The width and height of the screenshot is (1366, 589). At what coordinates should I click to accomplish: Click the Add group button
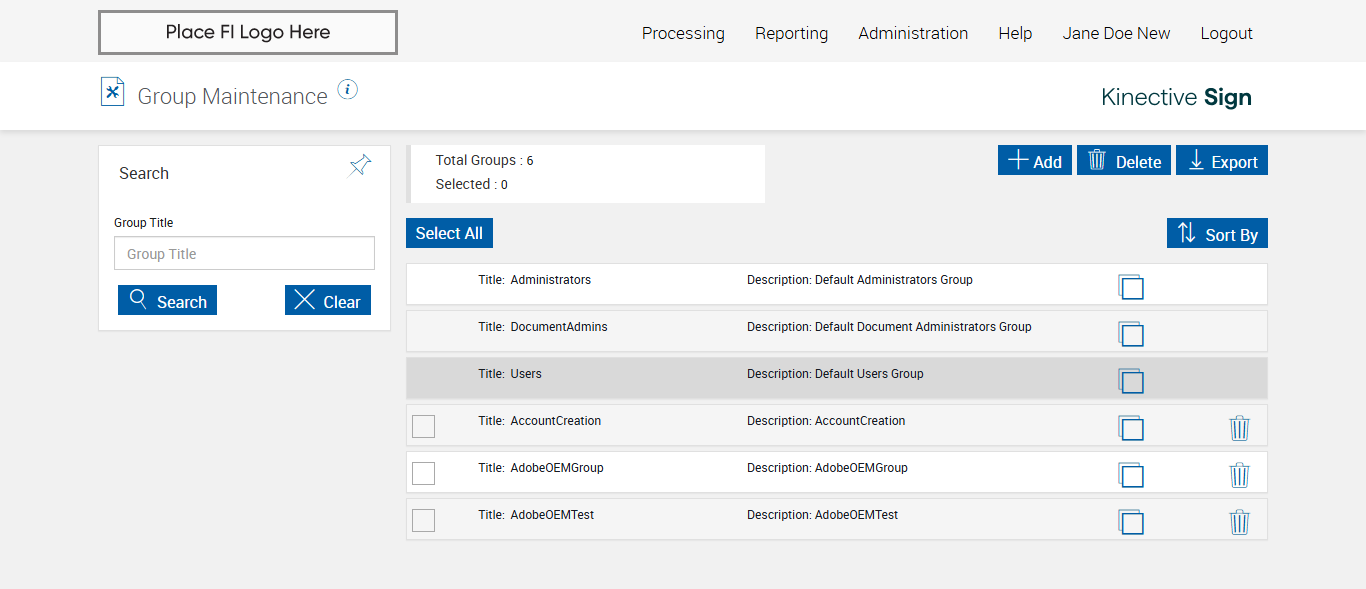pos(1035,161)
